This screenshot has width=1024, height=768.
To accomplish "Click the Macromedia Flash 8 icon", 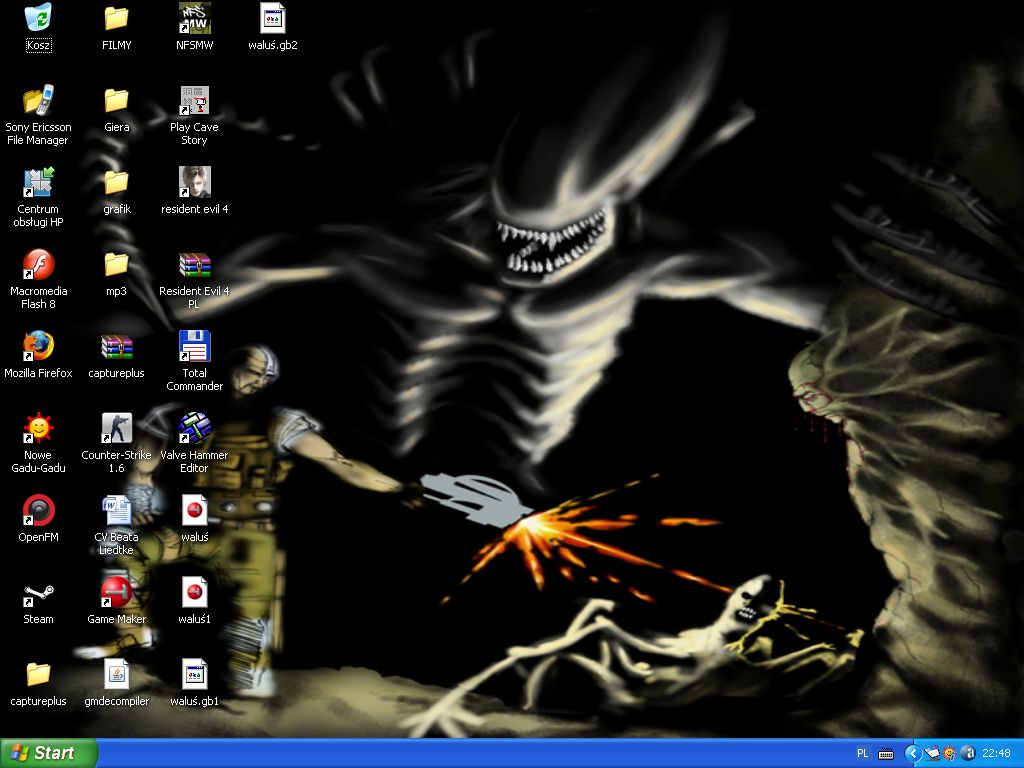I will pyautogui.click(x=38, y=264).
